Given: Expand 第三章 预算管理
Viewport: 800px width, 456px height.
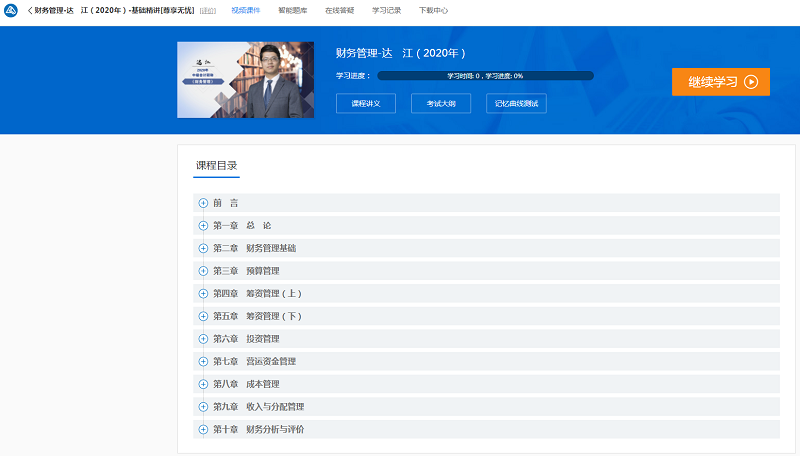Looking at the screenshot, I should tap(203, 271).
